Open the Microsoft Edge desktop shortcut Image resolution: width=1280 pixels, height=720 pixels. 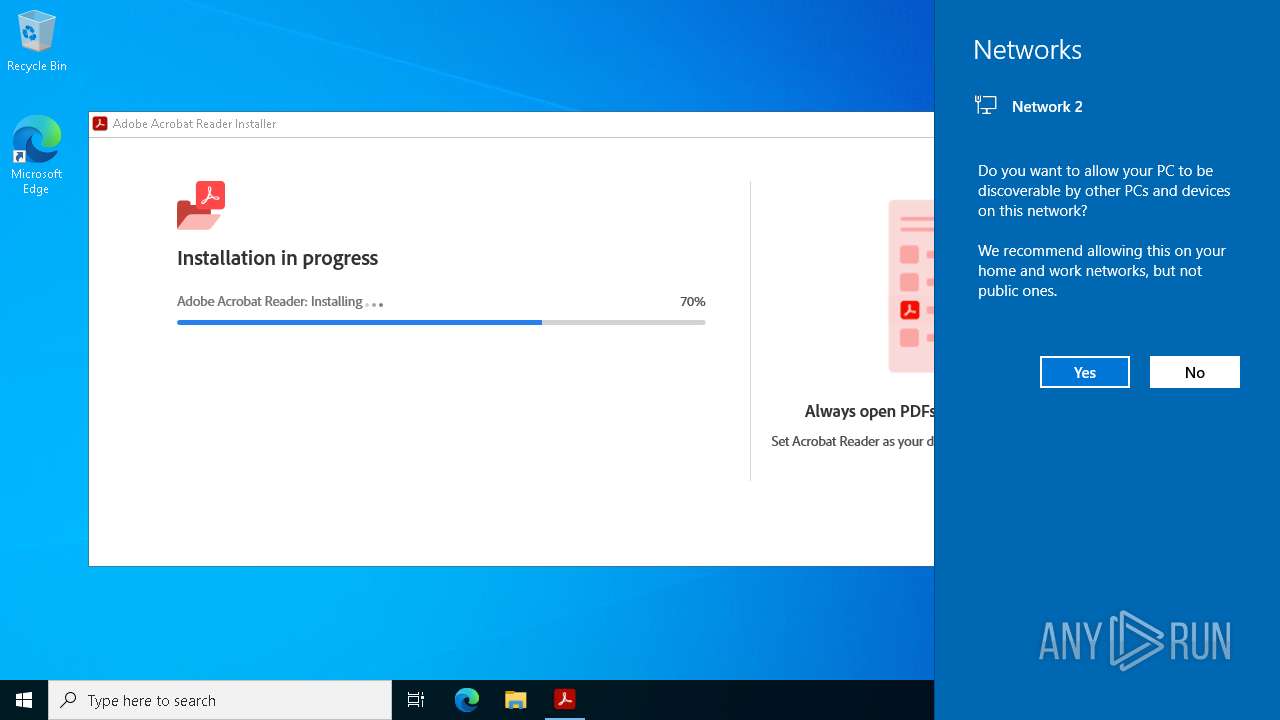pyautogui.click(x=36, y=155)
